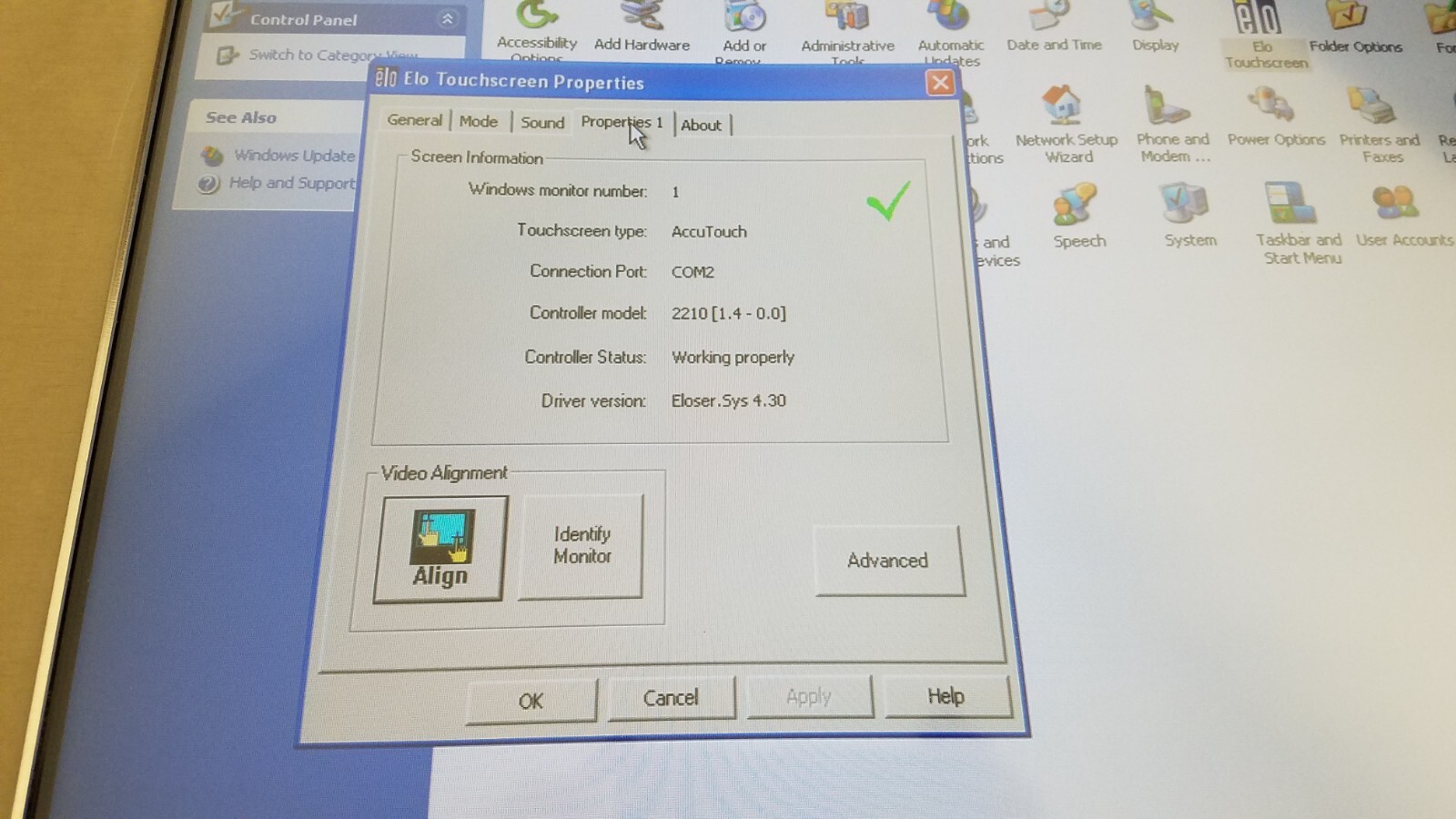Click the green check mark status icon
Viewport: 1456px width, 819px height.
click(888, 200)
